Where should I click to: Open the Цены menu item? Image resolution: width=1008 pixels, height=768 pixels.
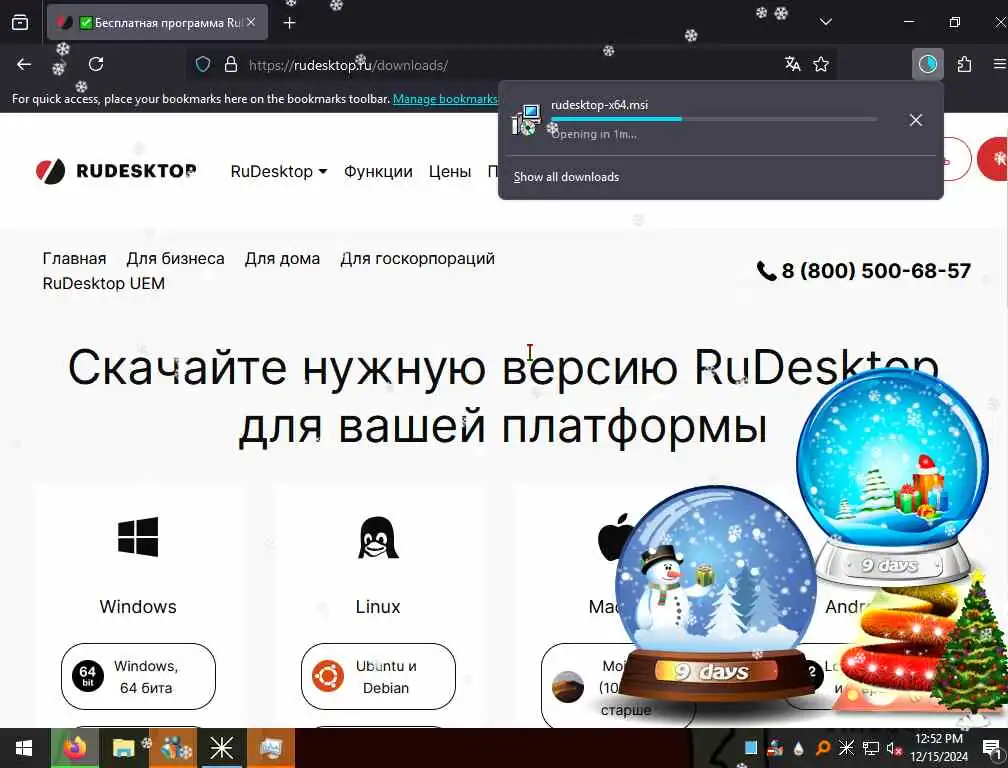pyautogui.click(x=450, y=172)
